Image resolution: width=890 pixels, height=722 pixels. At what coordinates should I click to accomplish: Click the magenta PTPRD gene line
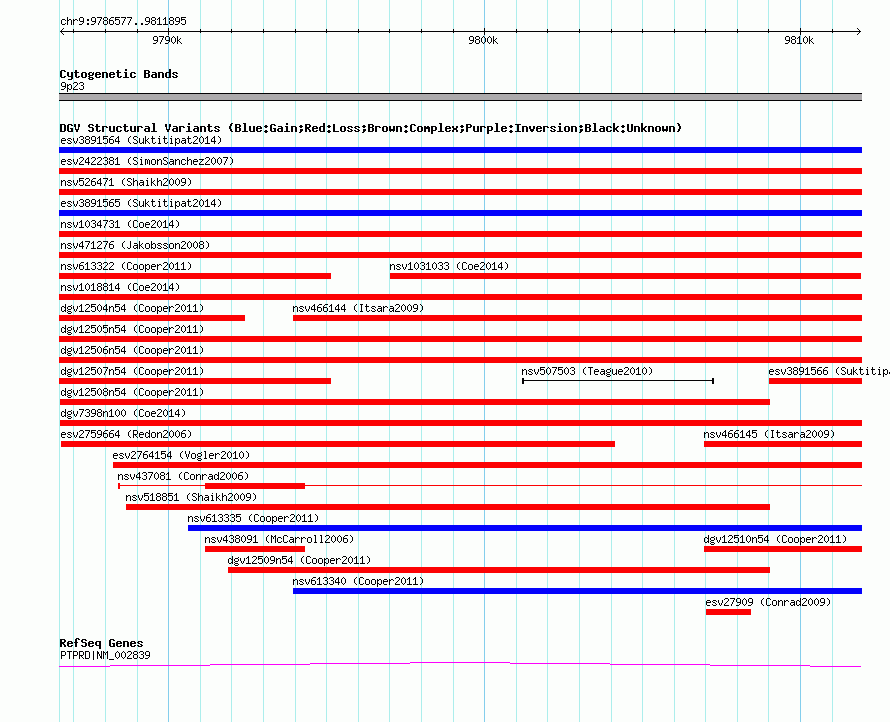[x=460, y=664]
